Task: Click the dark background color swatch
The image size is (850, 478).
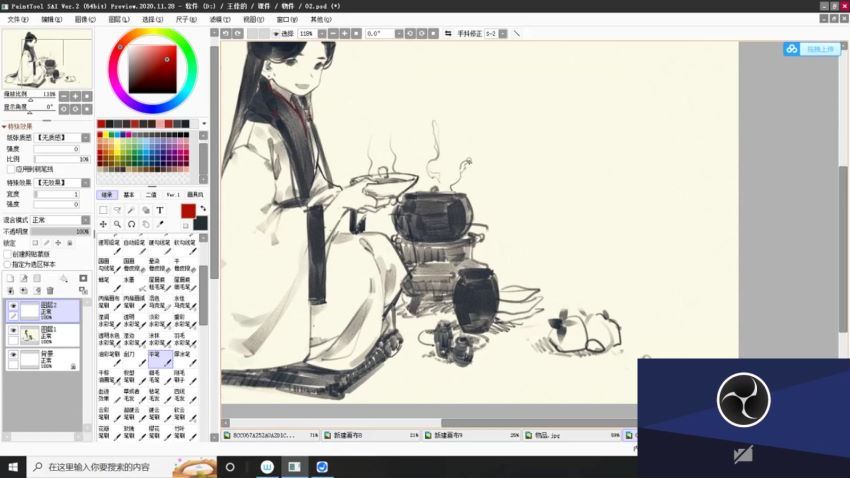Action: [201, 223]
